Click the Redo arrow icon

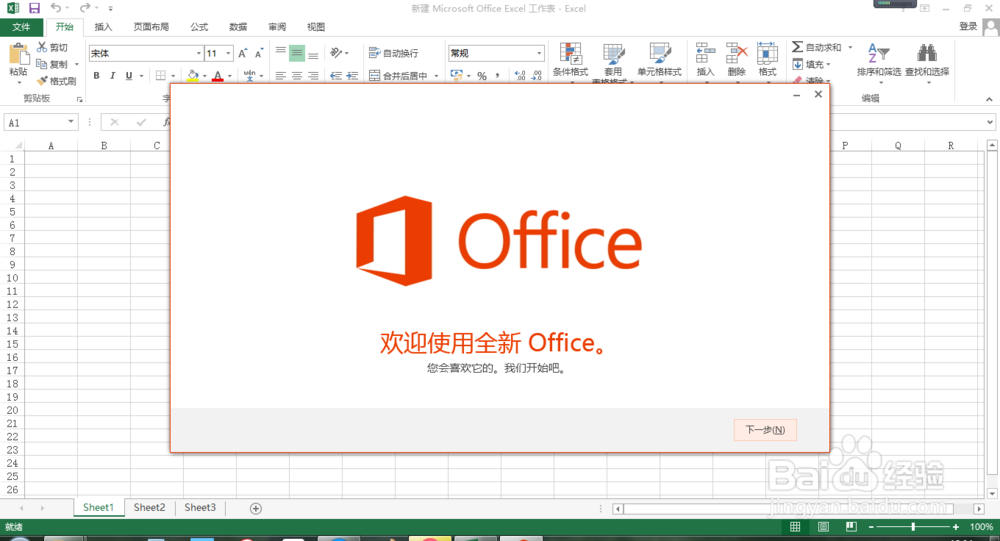[x=85, y=8]
